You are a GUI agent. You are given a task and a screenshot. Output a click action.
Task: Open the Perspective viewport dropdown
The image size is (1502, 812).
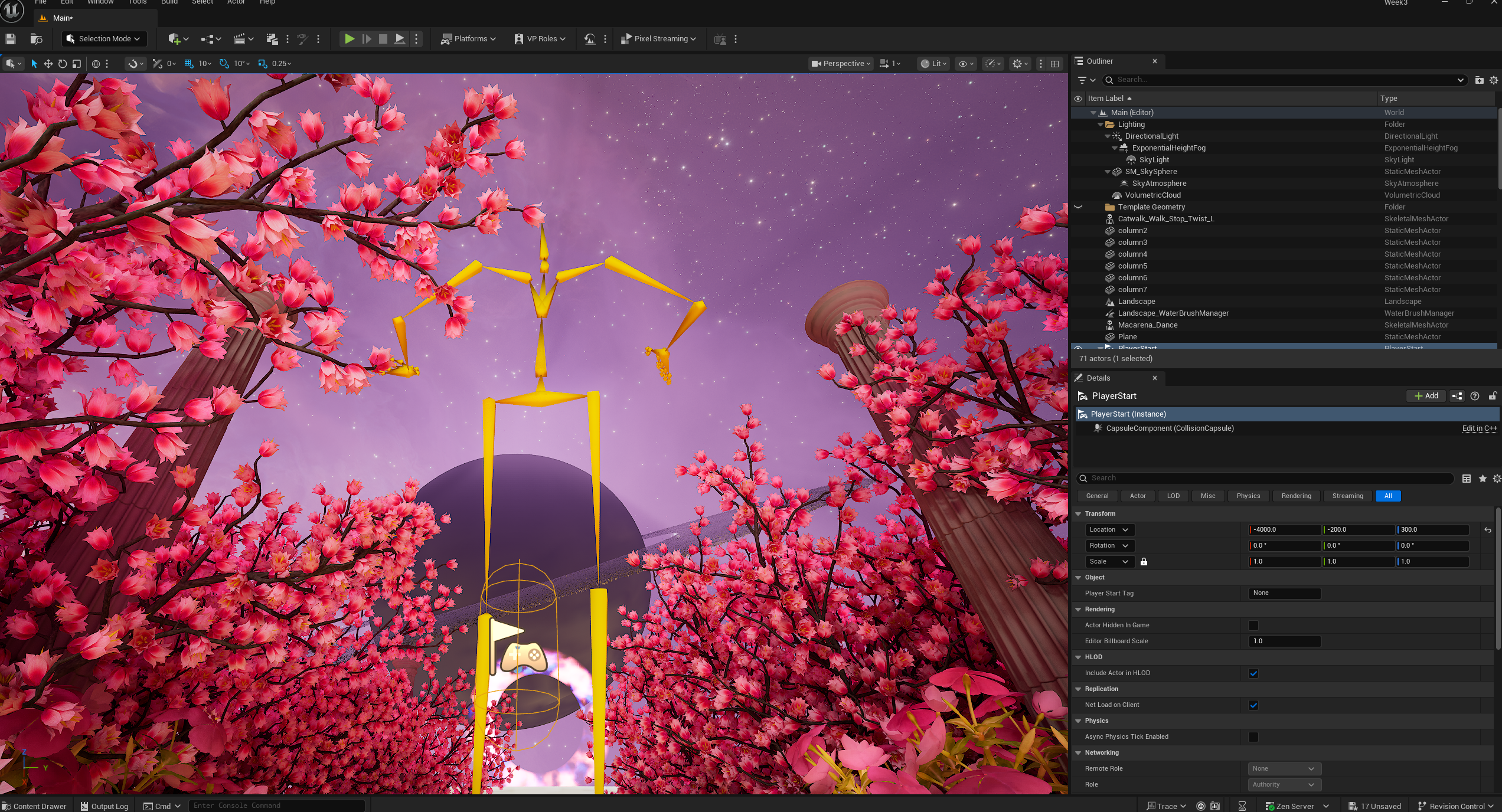click(x=841, y=64)
